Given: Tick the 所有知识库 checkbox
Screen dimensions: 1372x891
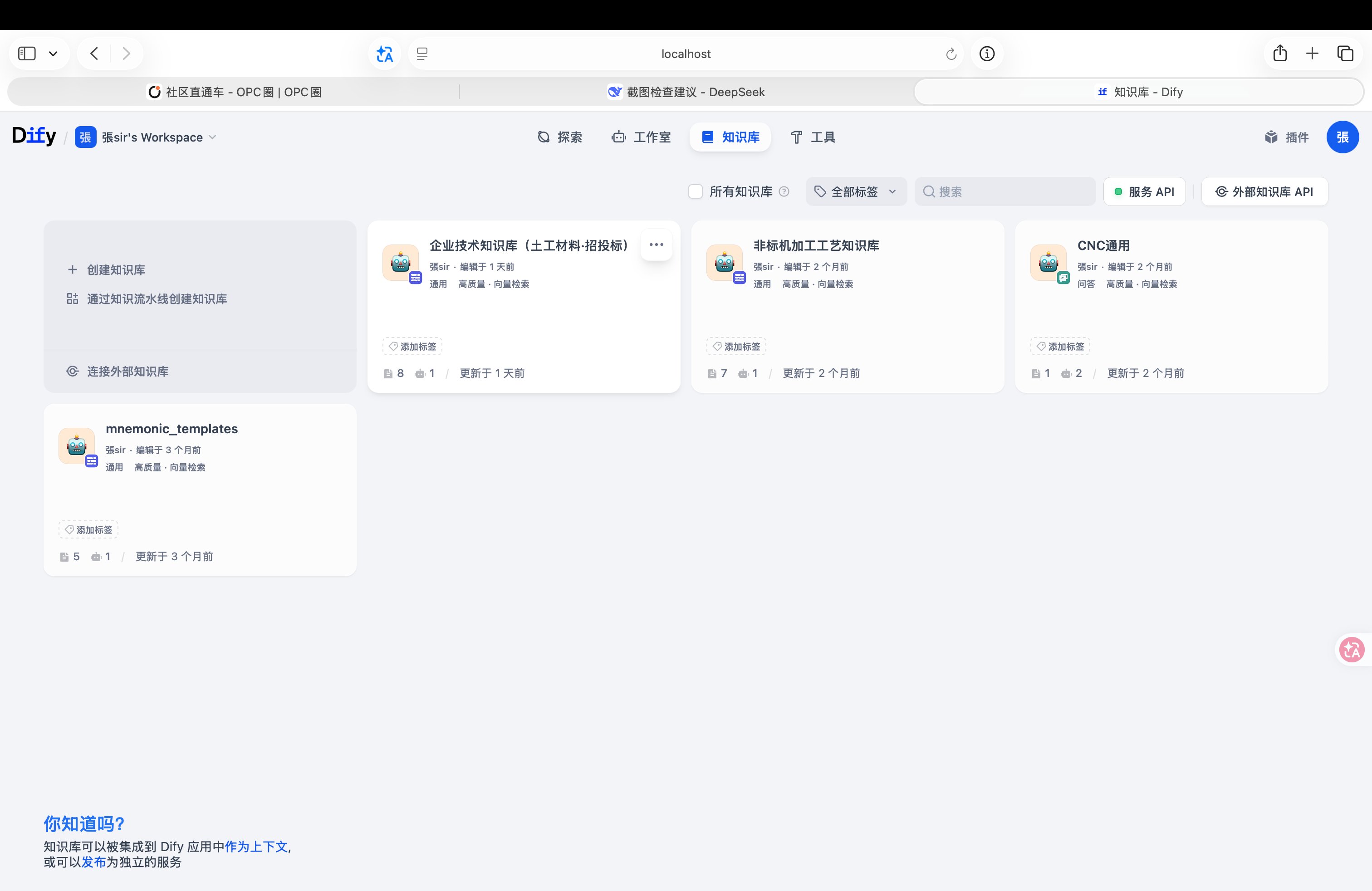Looking at the screenshot, I should (695, 191).
